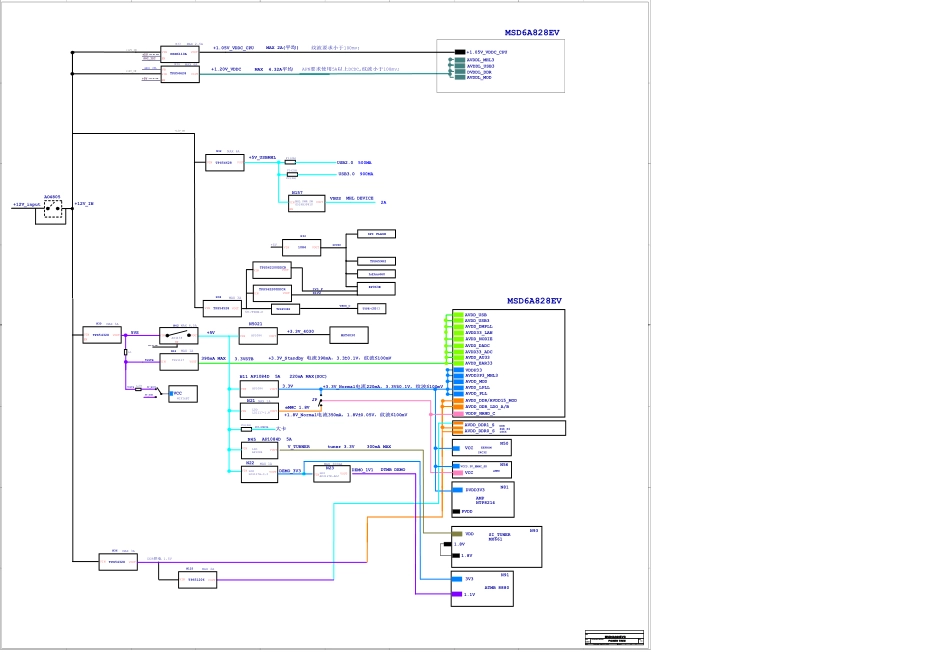The height and width of the screenshot is (672, 950).
Task: Select the black +1.05V_VDDC_CPU pin marker
Action: [x=460, y=52]
